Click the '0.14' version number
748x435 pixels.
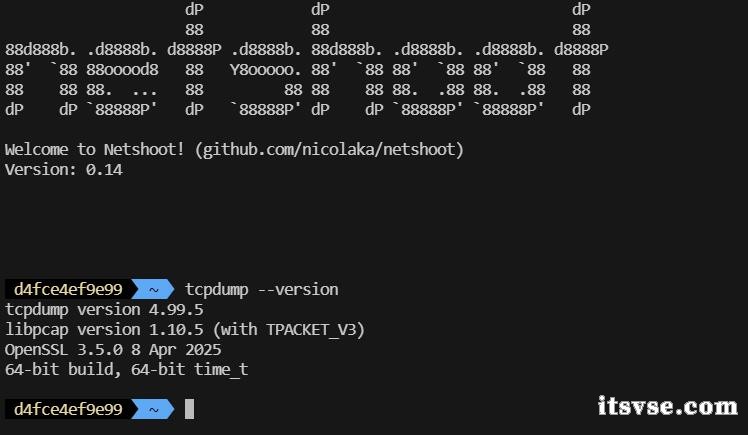(x=104, y=170)
